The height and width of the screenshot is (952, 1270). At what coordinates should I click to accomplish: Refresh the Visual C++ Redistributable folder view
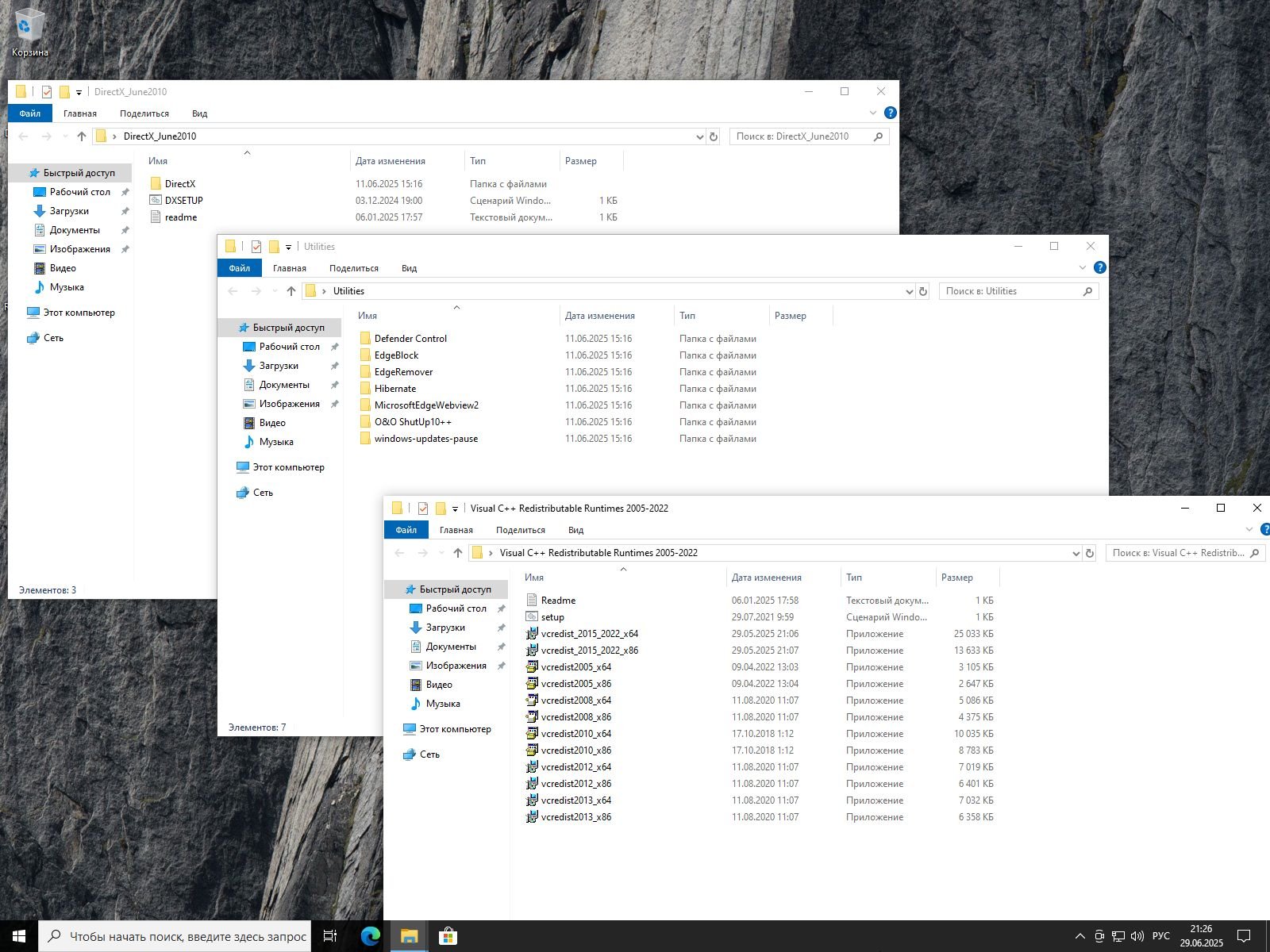(x=1090, y=553)
